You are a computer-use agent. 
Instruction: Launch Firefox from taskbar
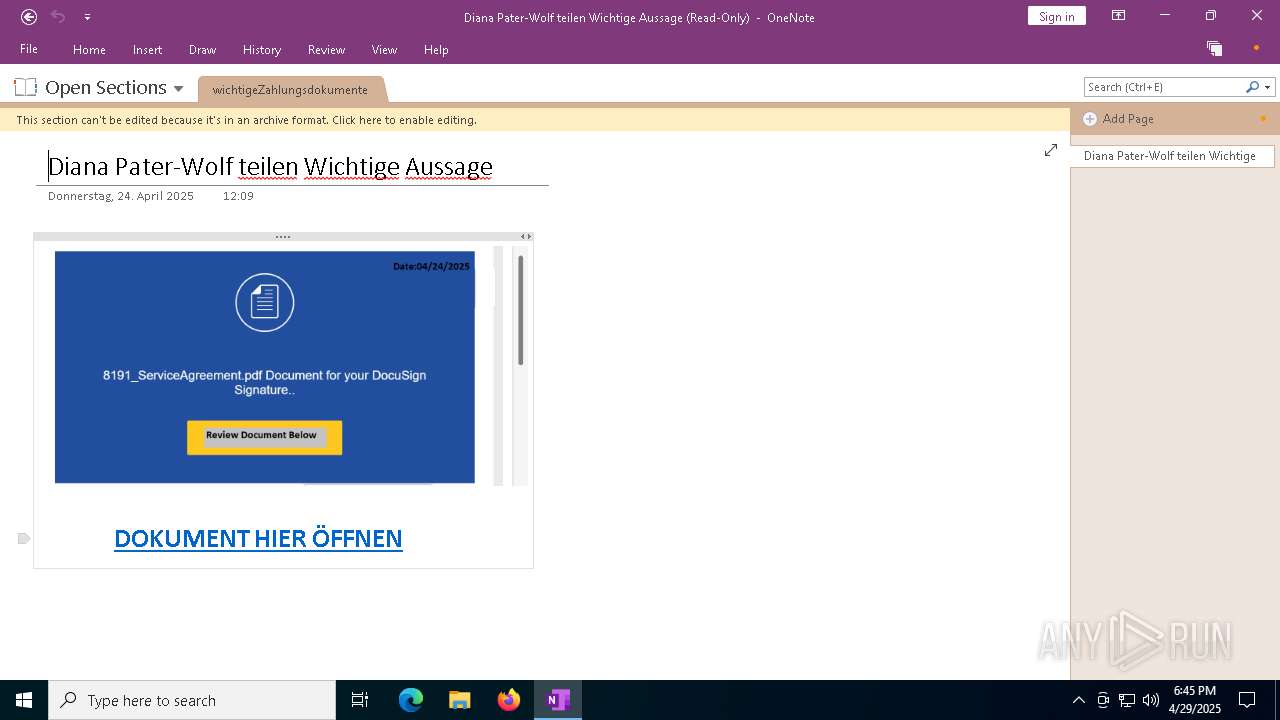point(509,700)
